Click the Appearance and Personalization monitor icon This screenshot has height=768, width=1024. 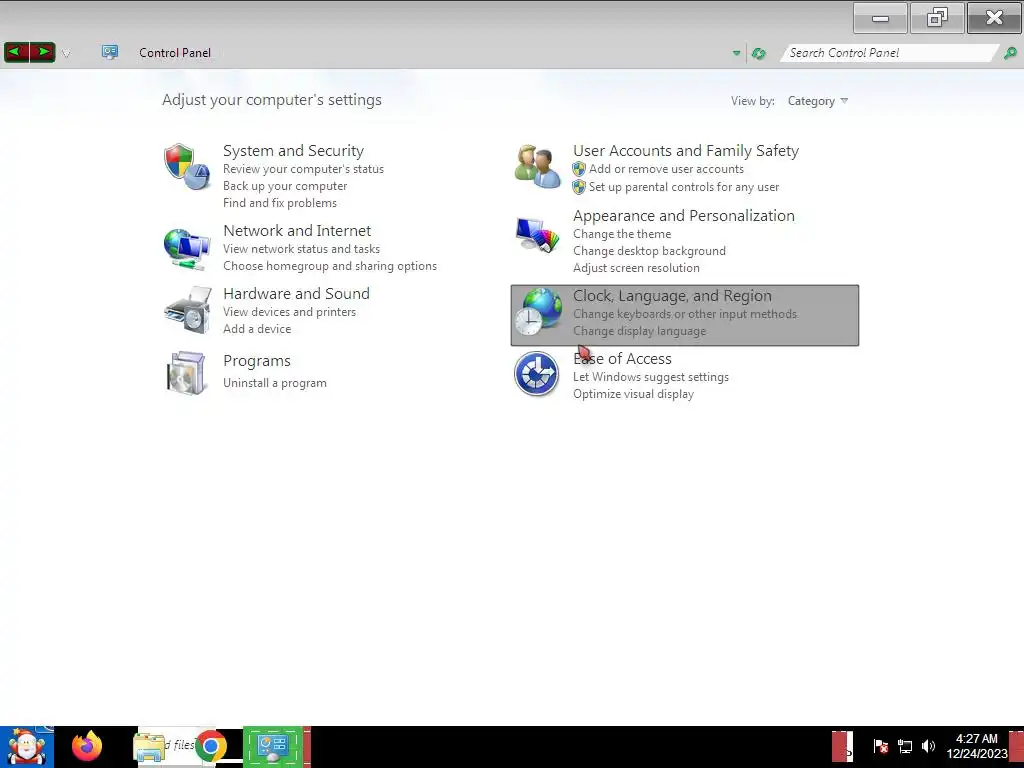pos(537,234)
